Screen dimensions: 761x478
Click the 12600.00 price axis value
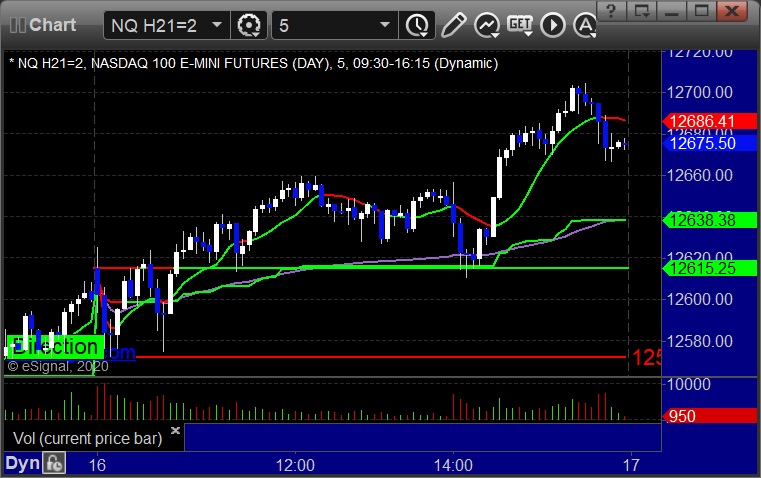coord(700,299)
